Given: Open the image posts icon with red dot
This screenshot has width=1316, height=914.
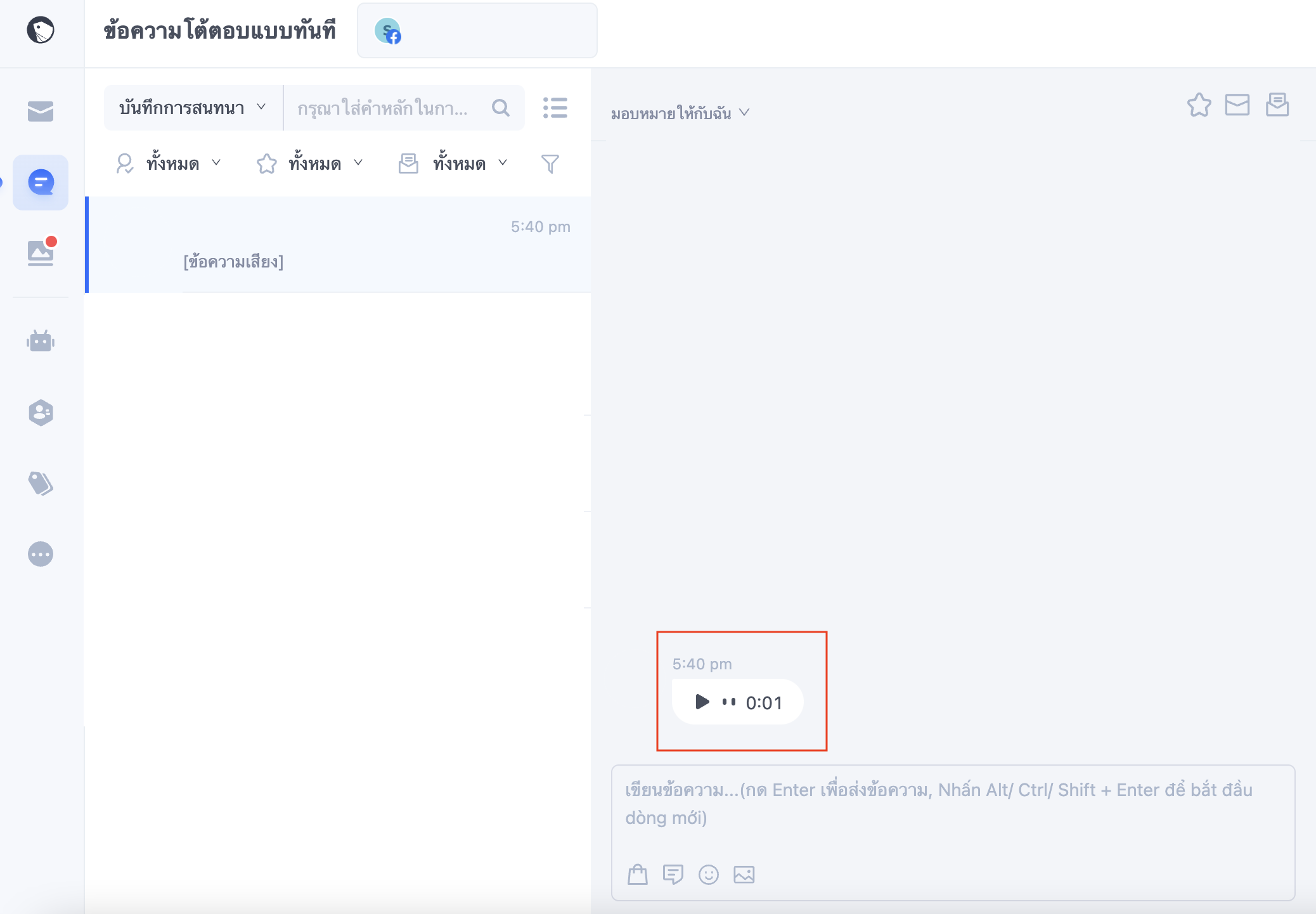Looking at the screenshot, I should coord(42,252).
